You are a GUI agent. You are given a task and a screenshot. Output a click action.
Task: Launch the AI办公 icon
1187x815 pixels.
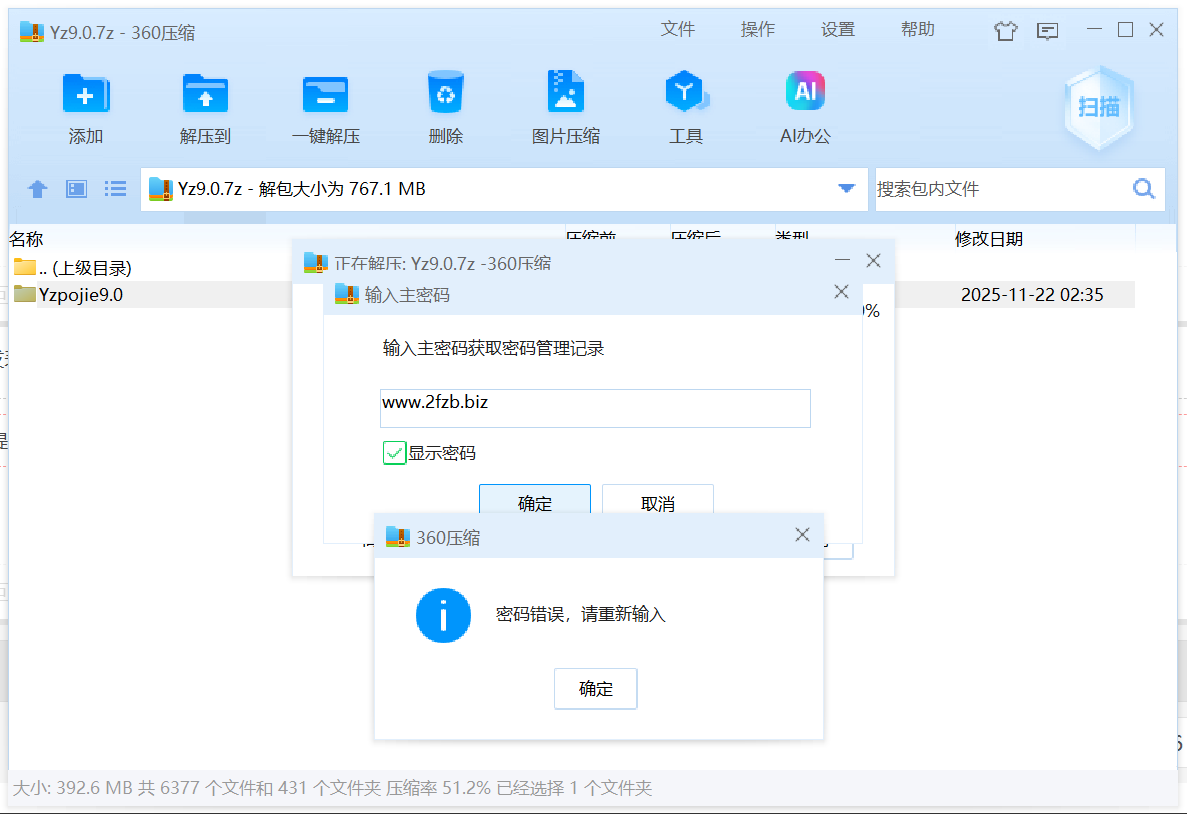click(x=805, y=91)
